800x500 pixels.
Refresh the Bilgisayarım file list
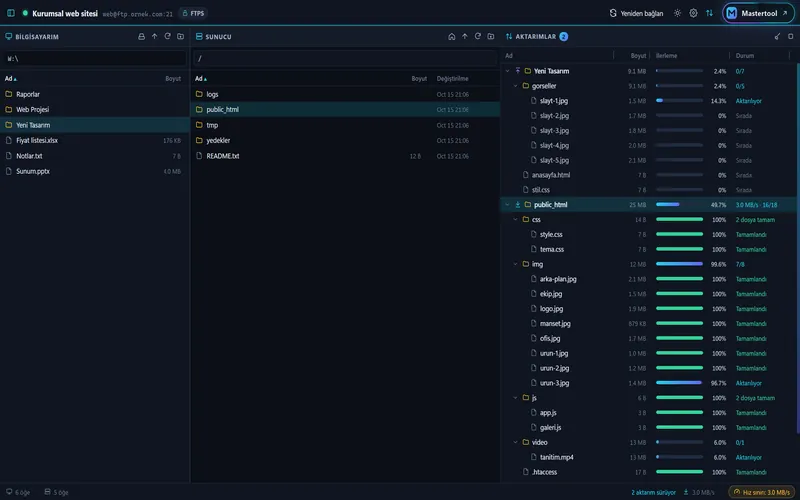167,37
